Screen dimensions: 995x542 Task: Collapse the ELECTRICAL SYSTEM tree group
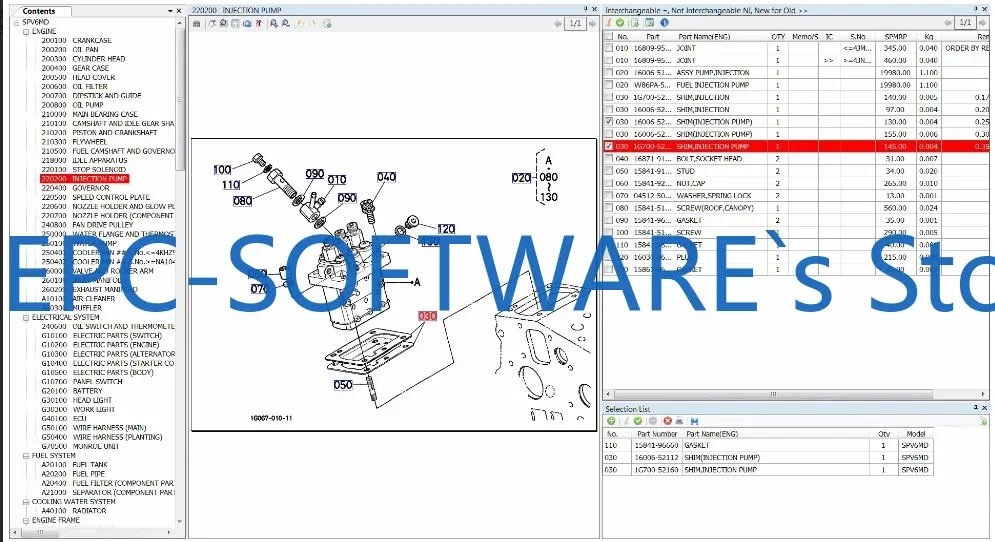pyautogui.click(x=26, y=317)
